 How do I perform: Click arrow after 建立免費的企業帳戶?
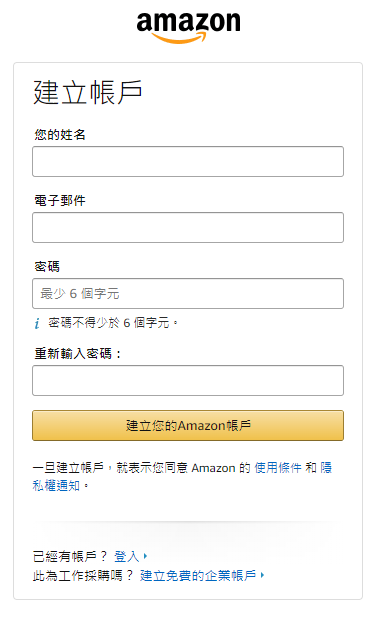point(262,575)
